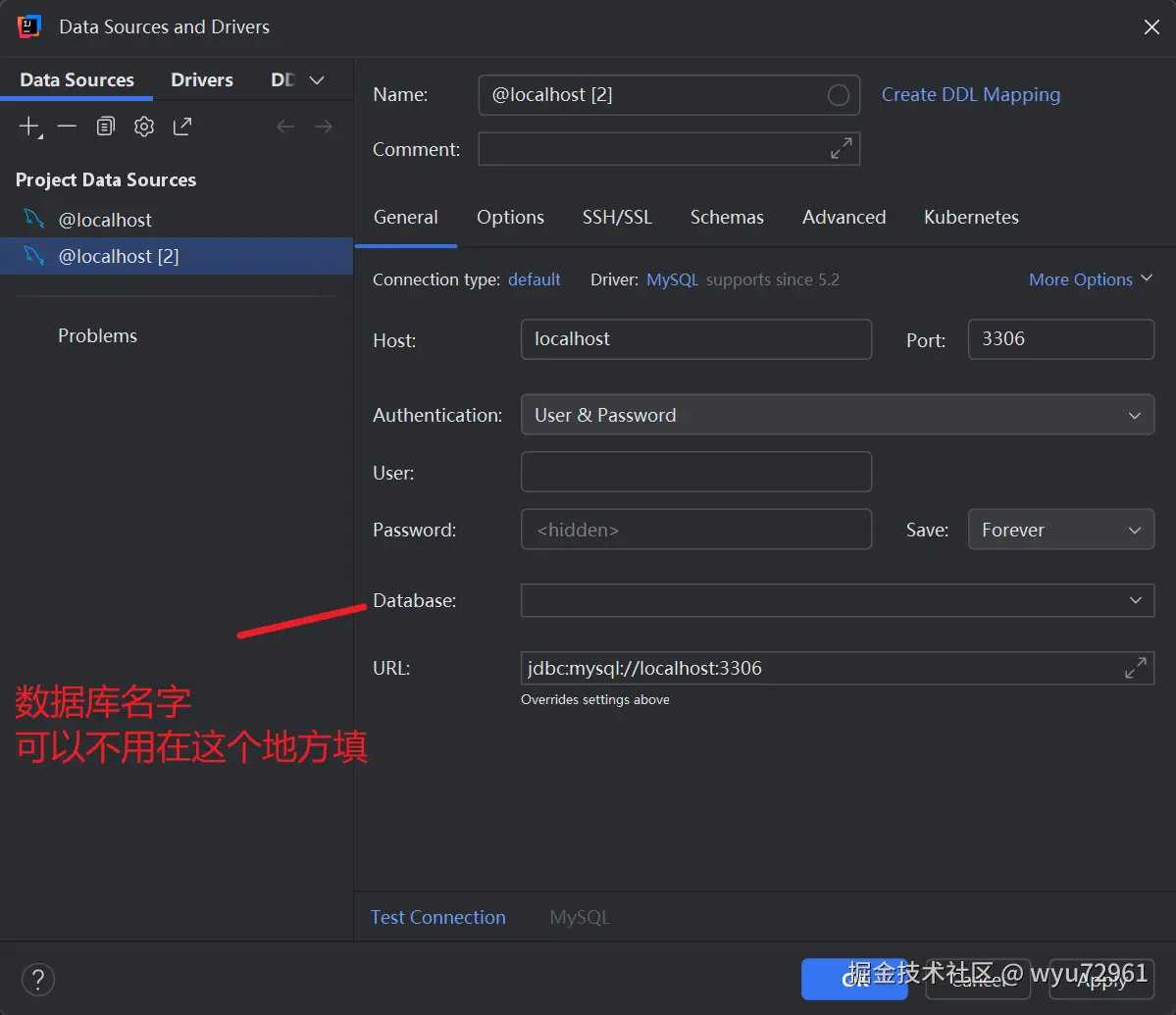The image size is (1176, 1015).
Task: Click the Project Data Sources heading
Action: tap(106, 179)
